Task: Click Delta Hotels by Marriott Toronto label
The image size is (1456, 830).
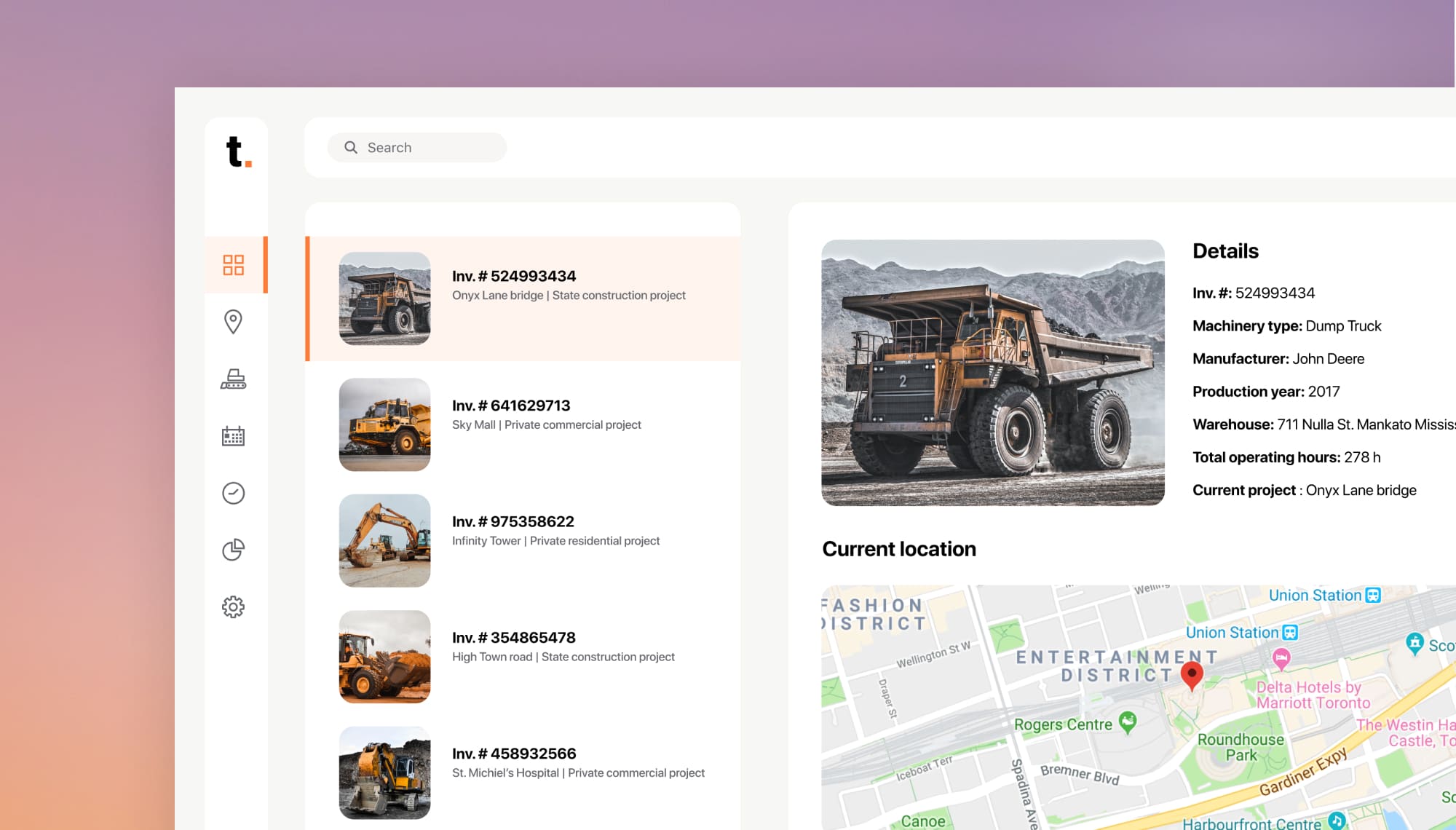Action: (1313, 695)
